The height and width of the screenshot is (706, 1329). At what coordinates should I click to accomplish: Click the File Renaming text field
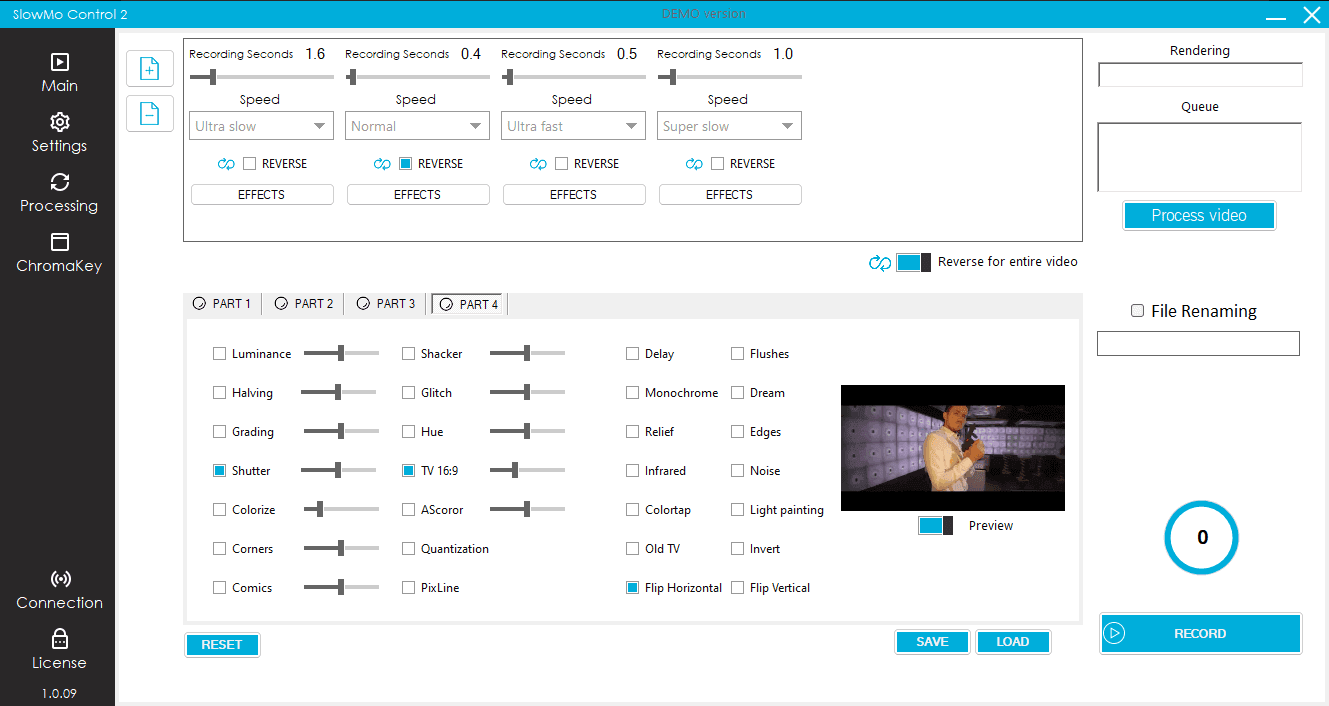pyautogui.click(x=1198, y=344)
